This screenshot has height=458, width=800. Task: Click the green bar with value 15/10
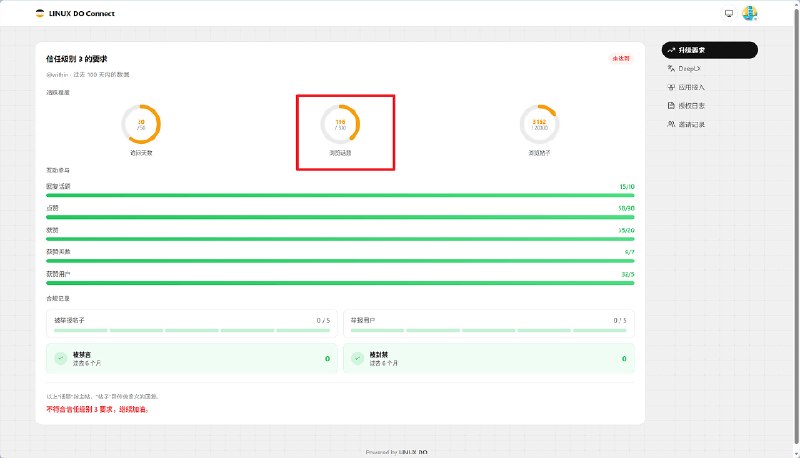[340, 195]
